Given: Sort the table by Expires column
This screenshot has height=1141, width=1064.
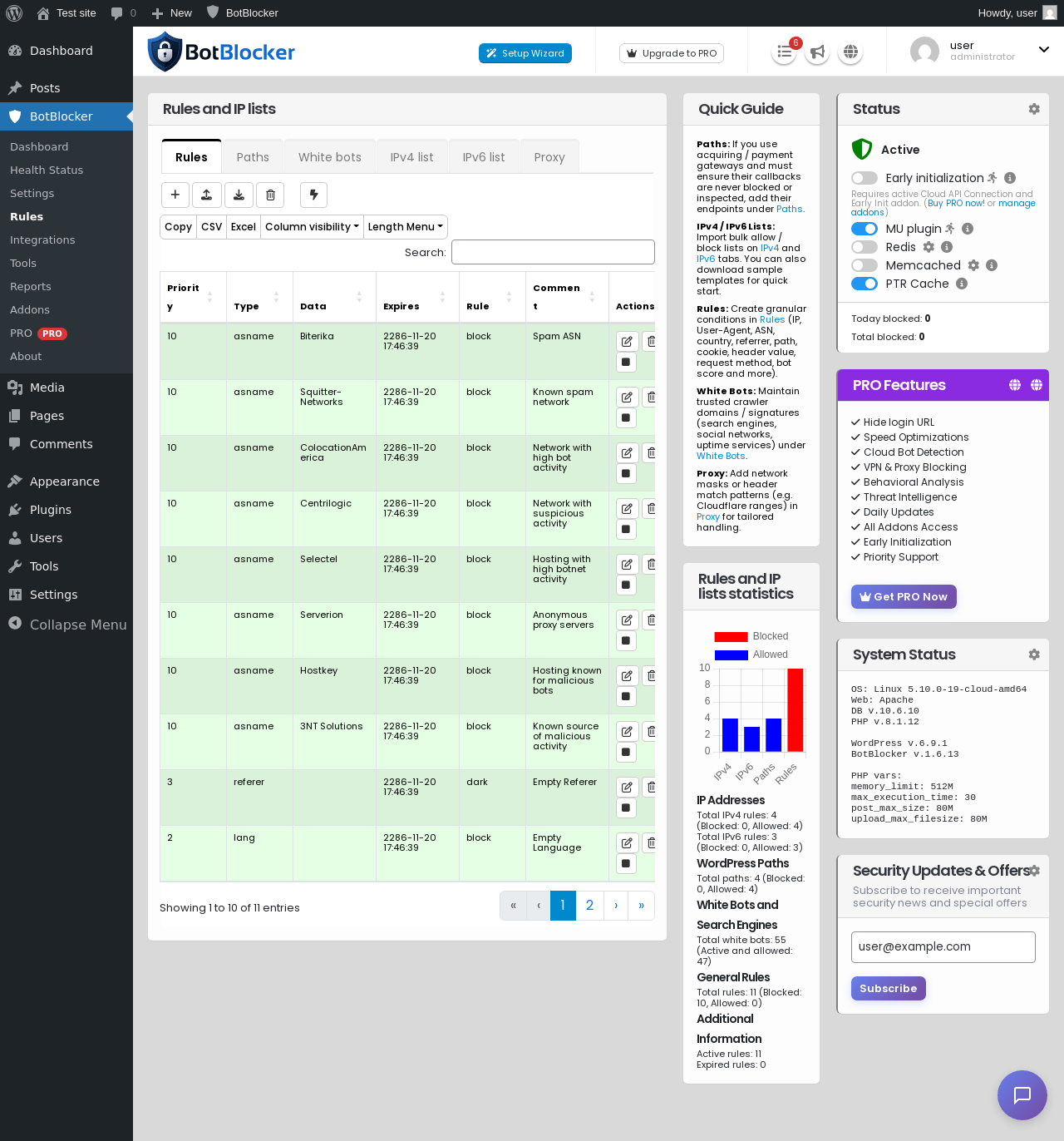Looking at the screenshot, I should click(x=417, y=297).
